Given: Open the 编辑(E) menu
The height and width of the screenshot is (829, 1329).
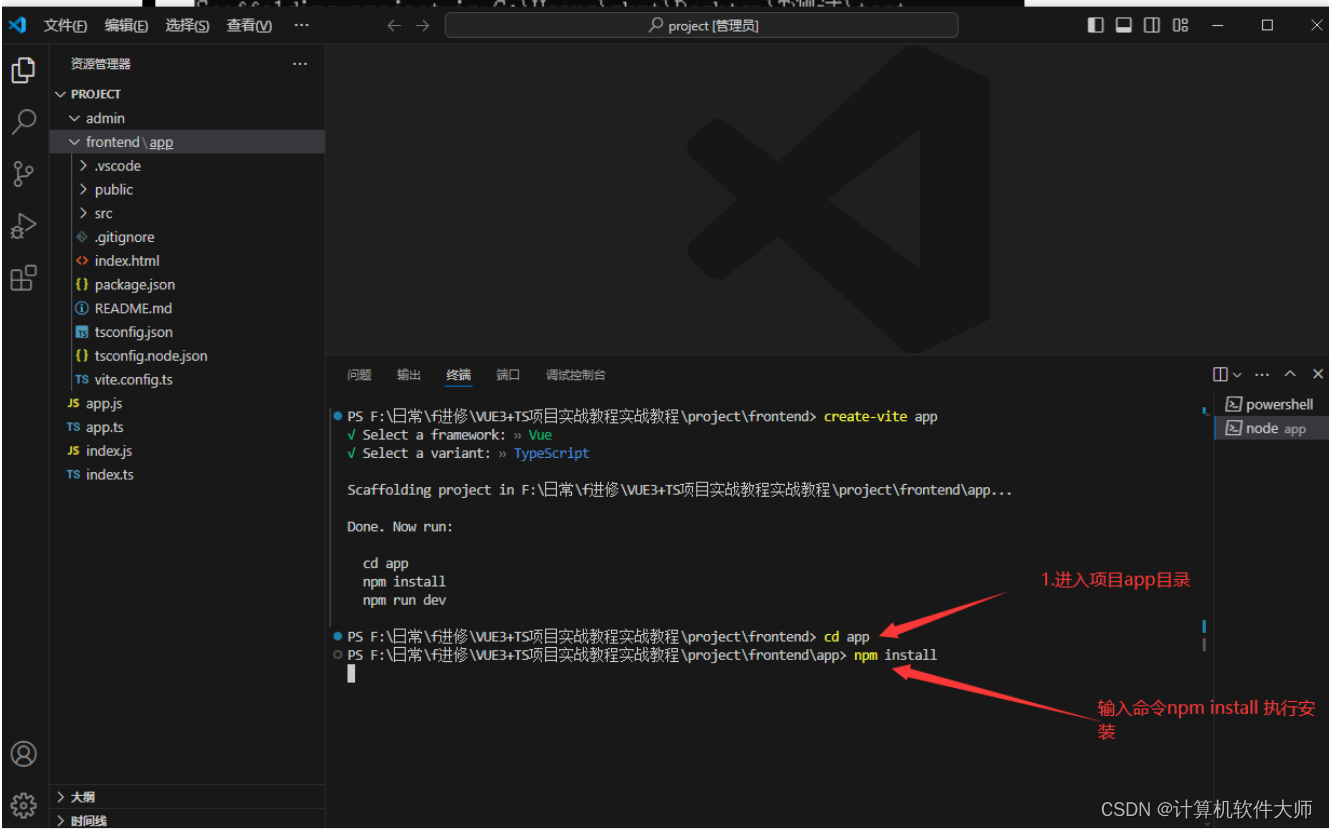Looking at the screenshot, I should point(126,26).
